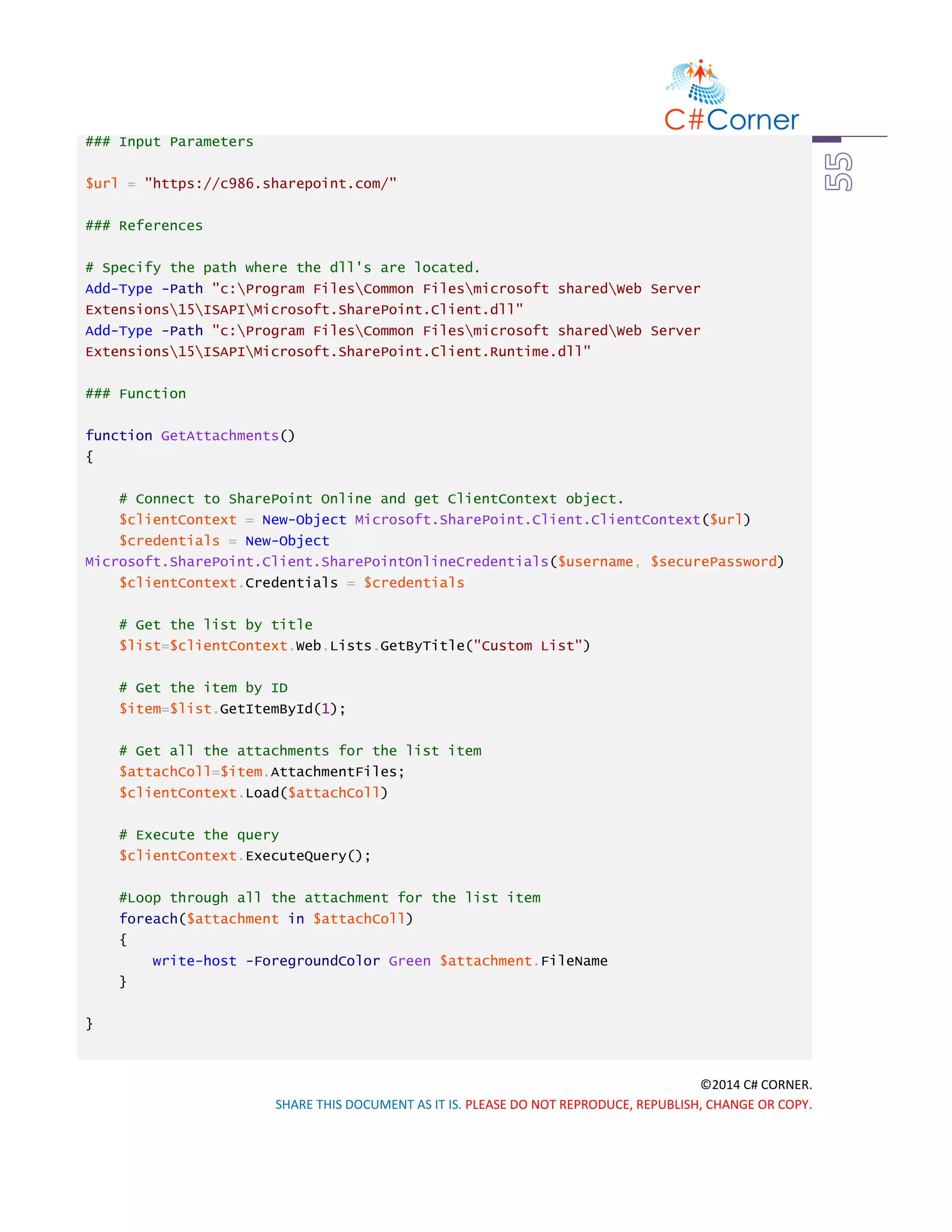Click the AttachmentFiles property line
952x1232 pixels.
[x=262, y=772]
